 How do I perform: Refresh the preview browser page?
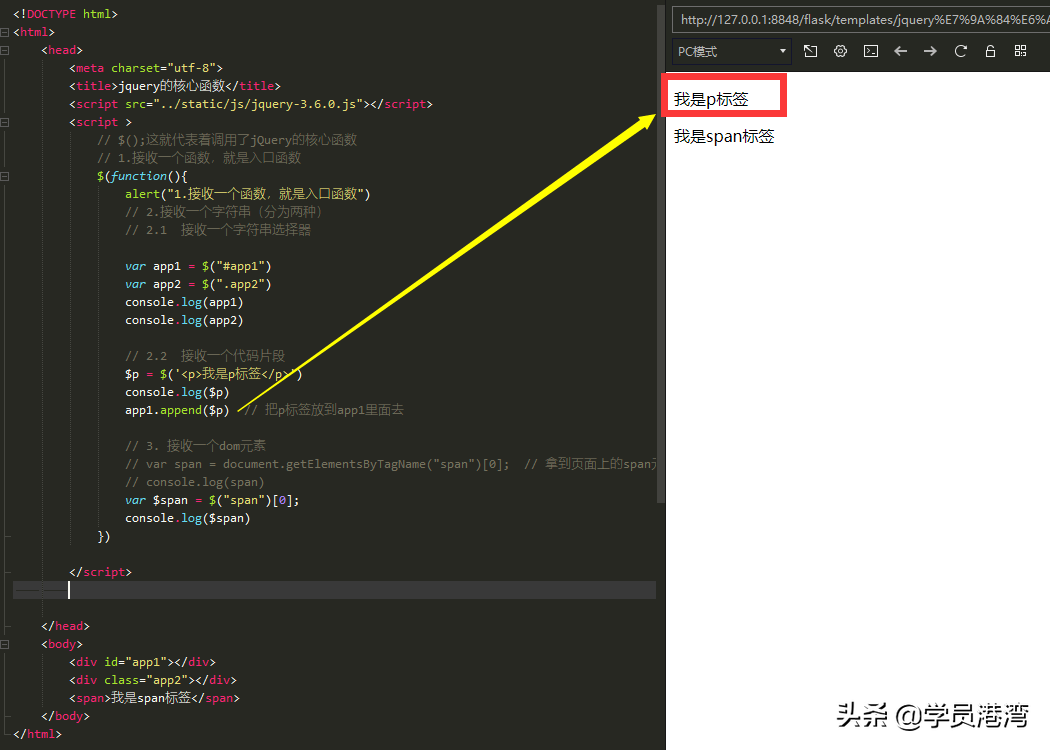(960, 51)
